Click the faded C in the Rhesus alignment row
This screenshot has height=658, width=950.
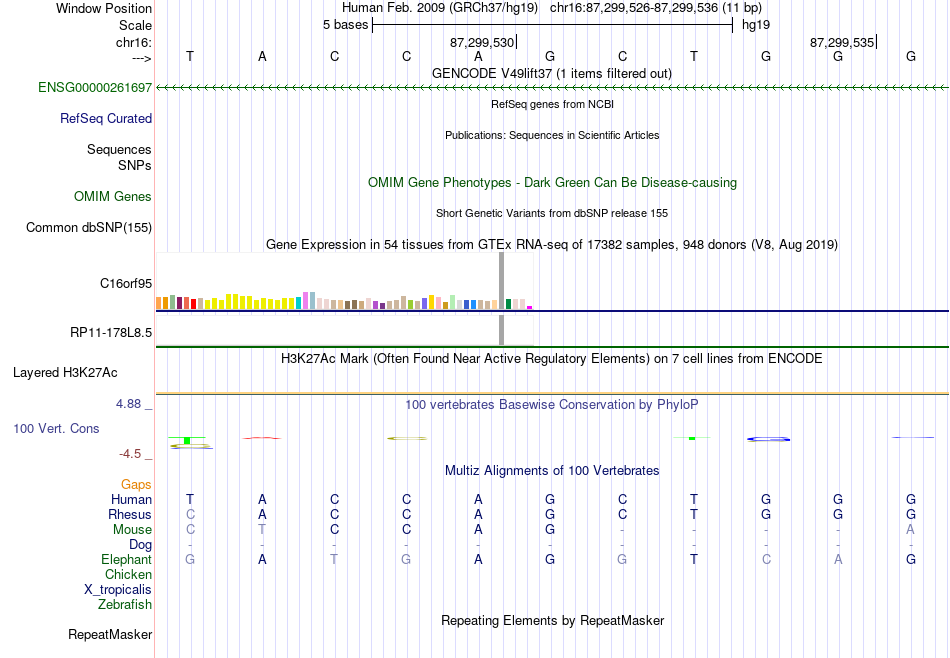[x=190, y=514]
